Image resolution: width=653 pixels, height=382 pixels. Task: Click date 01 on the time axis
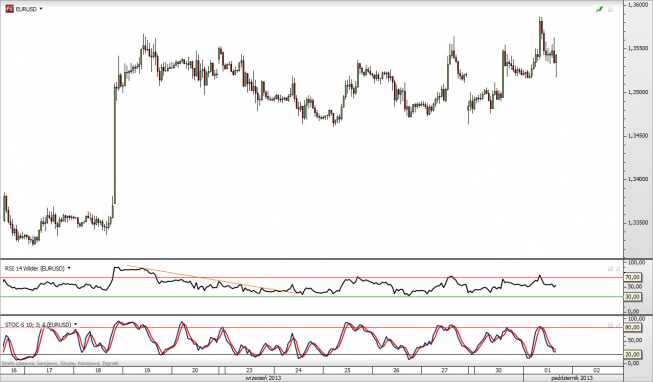pos(547,370)
